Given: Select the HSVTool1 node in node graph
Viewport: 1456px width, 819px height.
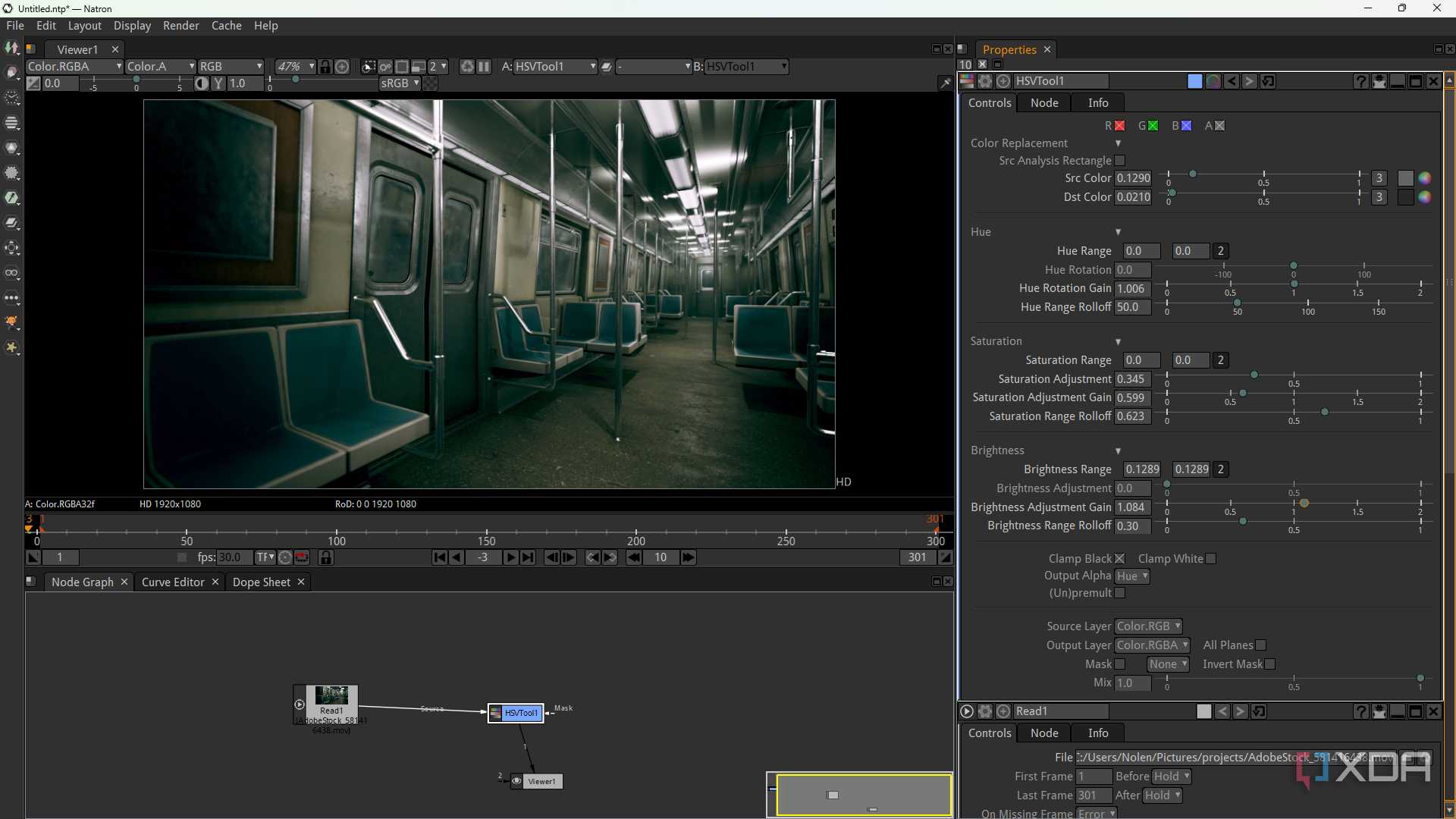Looking at the screenshot, I should pos(516,713).
